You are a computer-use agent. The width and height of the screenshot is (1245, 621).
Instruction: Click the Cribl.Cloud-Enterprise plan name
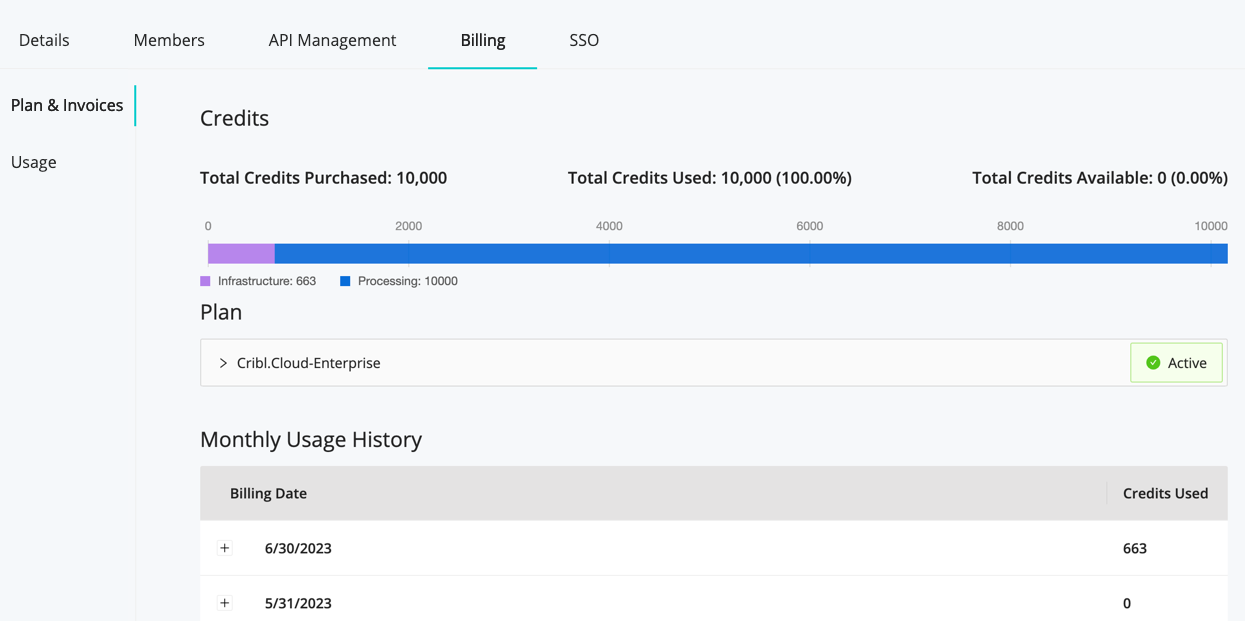point(309,363)
